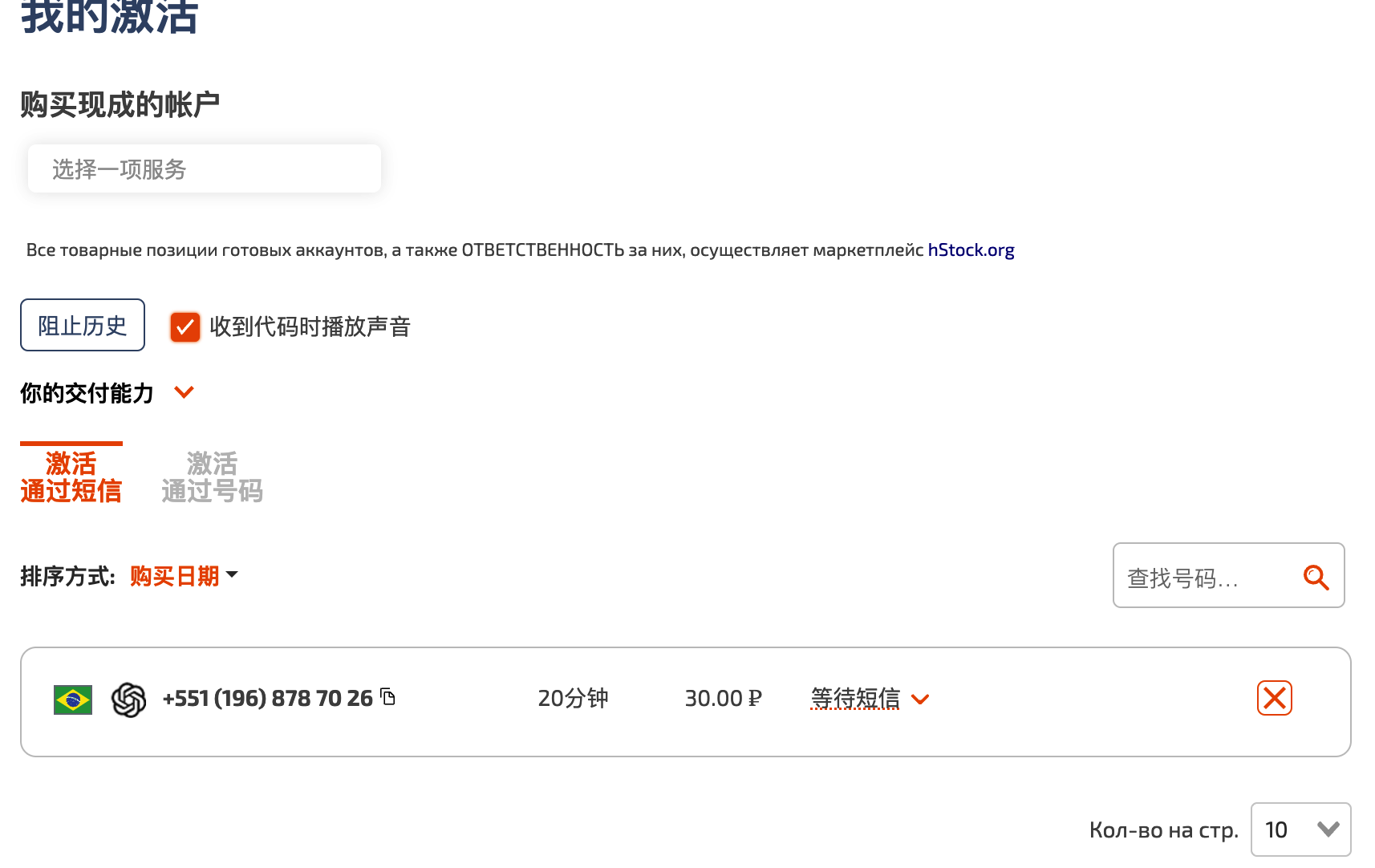Image resolution: width=1375 pixels, height=868 pixels.
Task: Expand the 你的交付能力 section chevron
Action: click(185, 392)
